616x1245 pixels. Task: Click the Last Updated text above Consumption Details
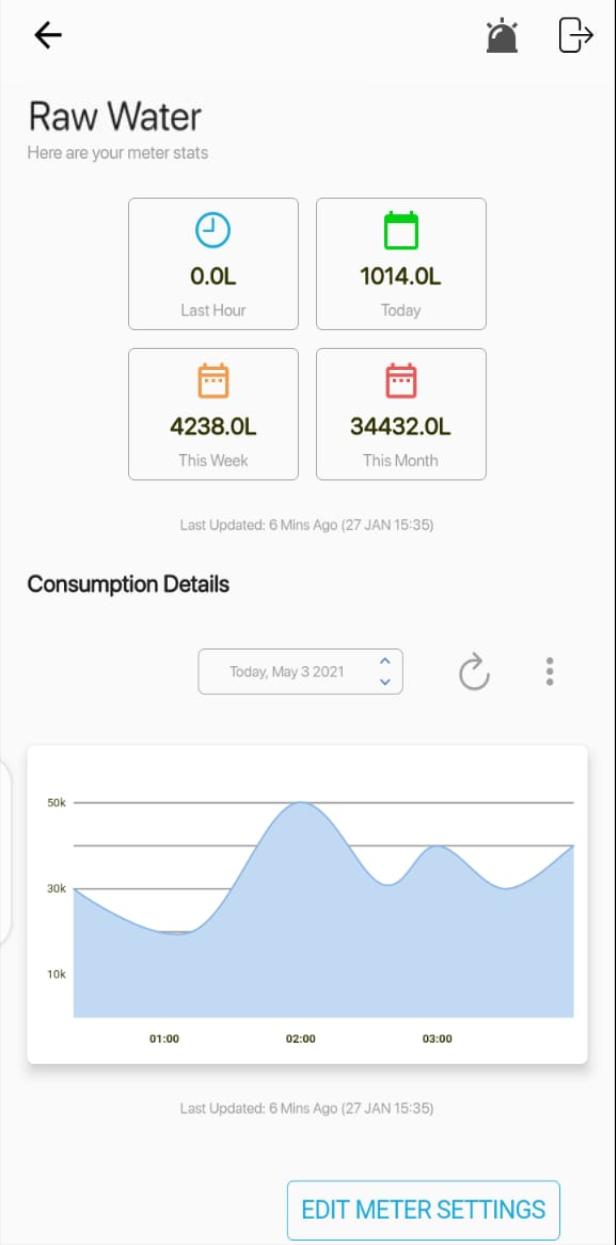306,524
